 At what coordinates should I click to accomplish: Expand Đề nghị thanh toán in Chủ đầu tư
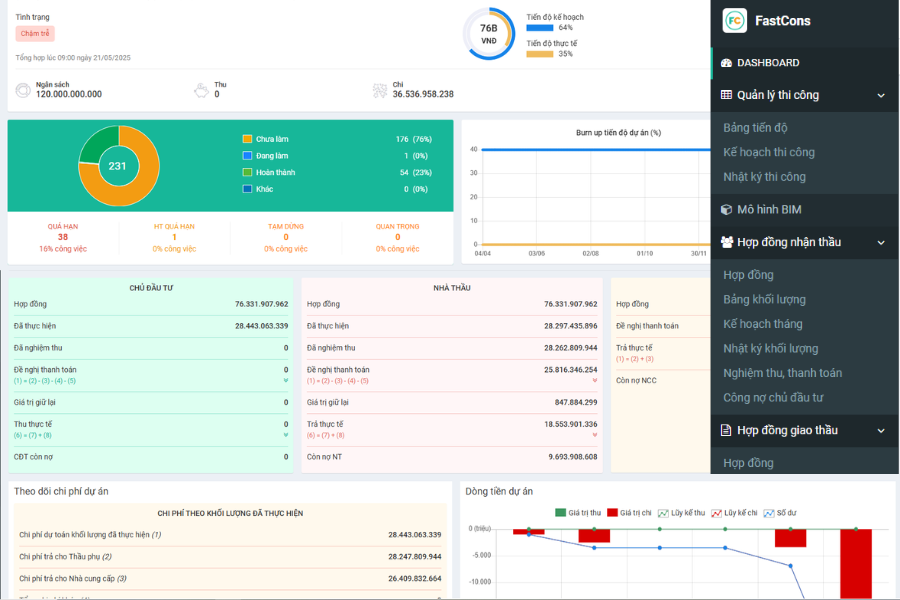[286, 381]
